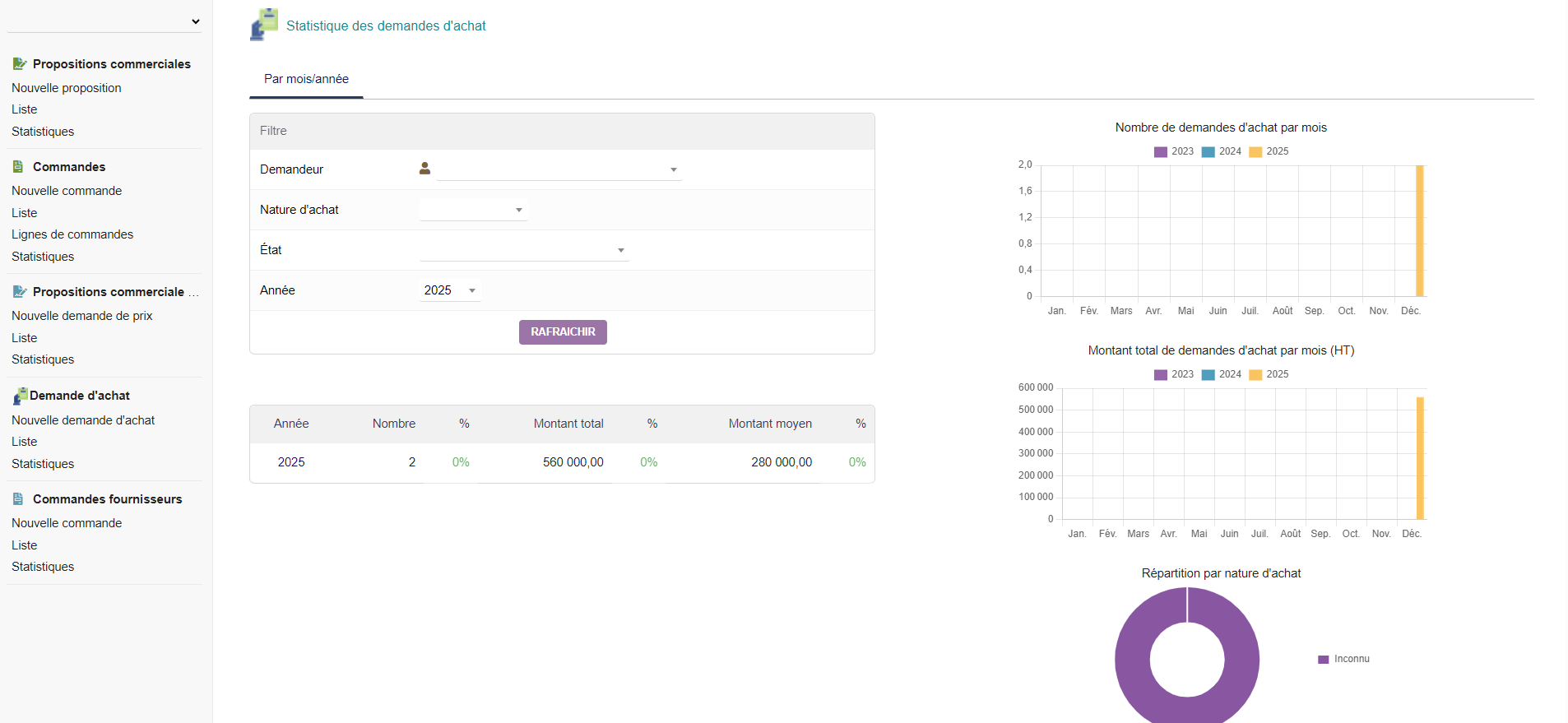Open Liste under supplier price proposals
1568x723 pixels.
click(25, 338)
